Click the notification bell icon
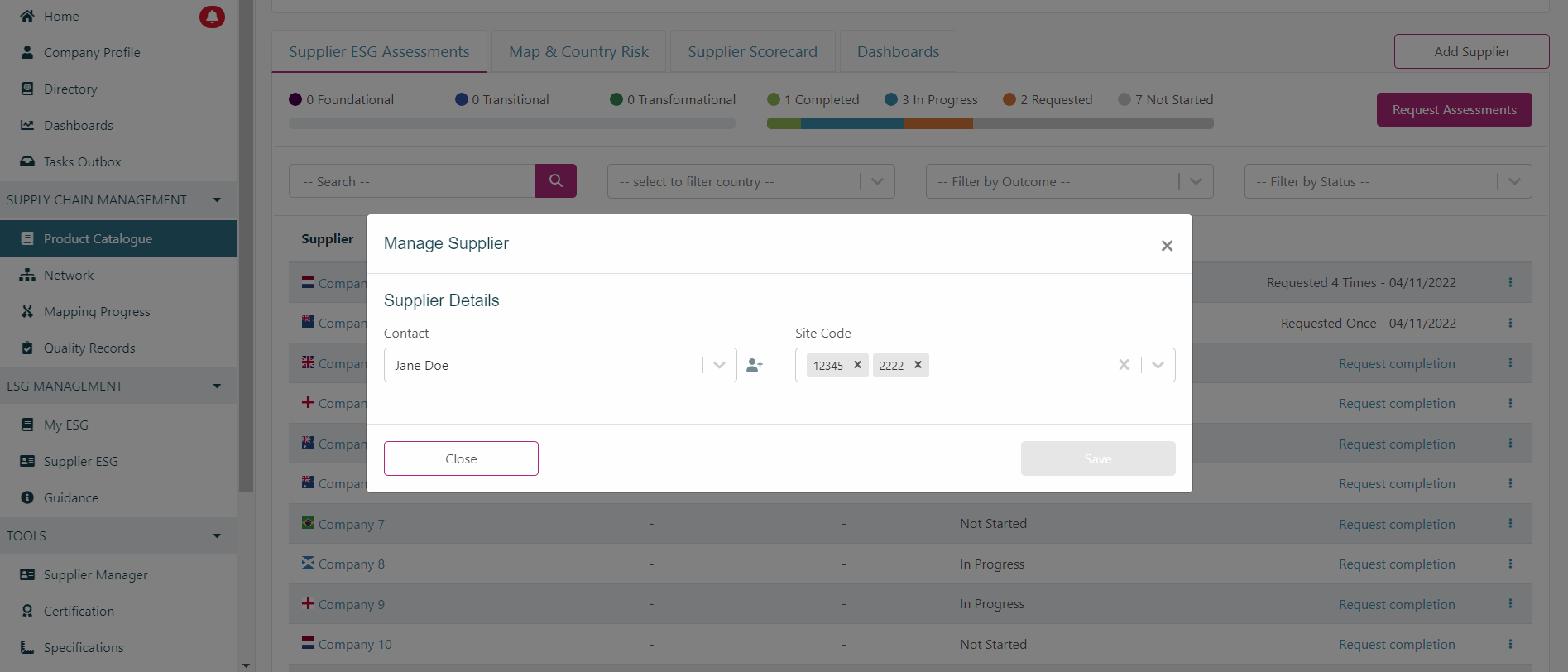The image size is (1568, 672). coord(212,17)
